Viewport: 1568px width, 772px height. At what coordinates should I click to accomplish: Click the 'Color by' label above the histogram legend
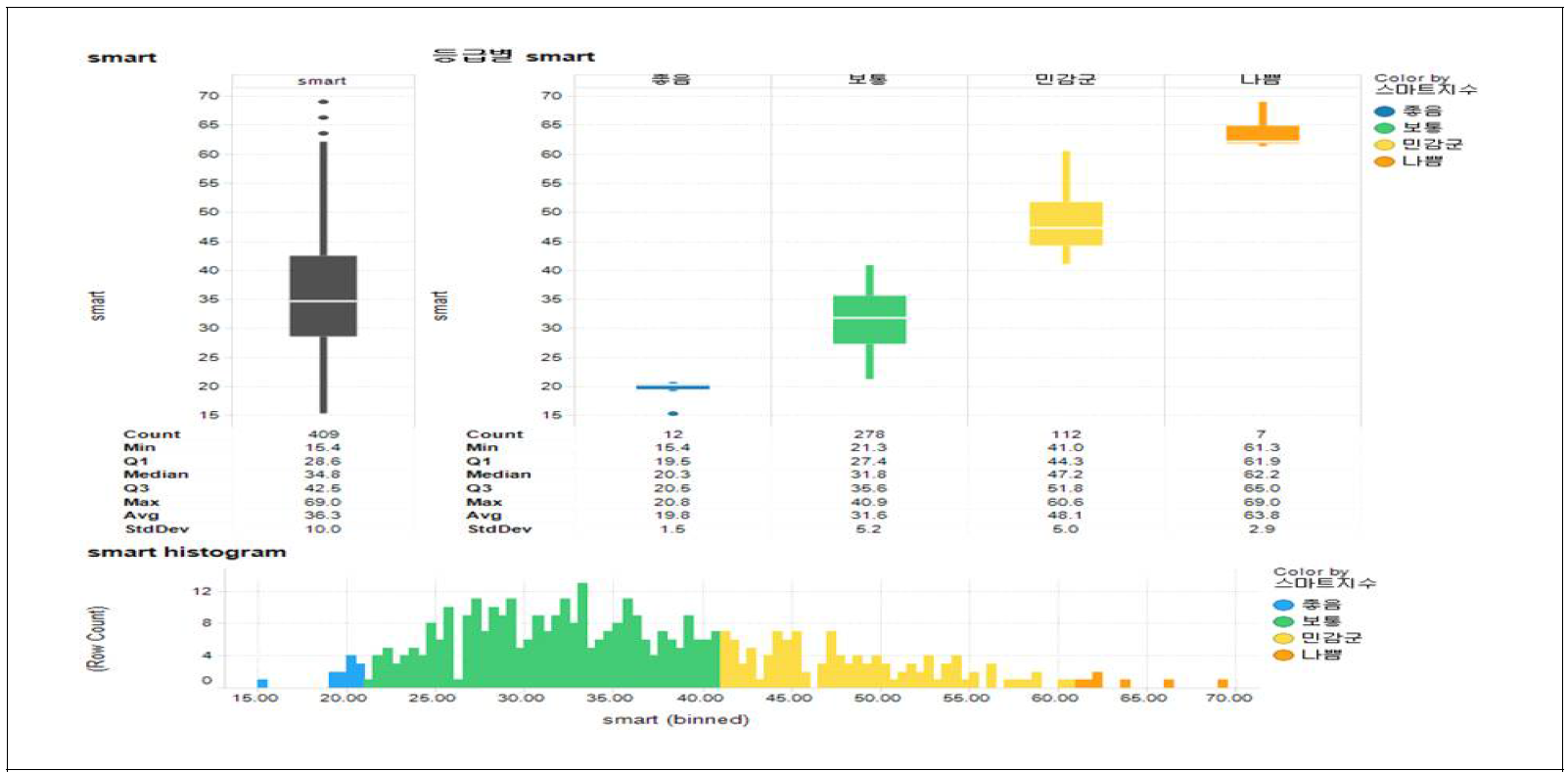point(1312,571)
